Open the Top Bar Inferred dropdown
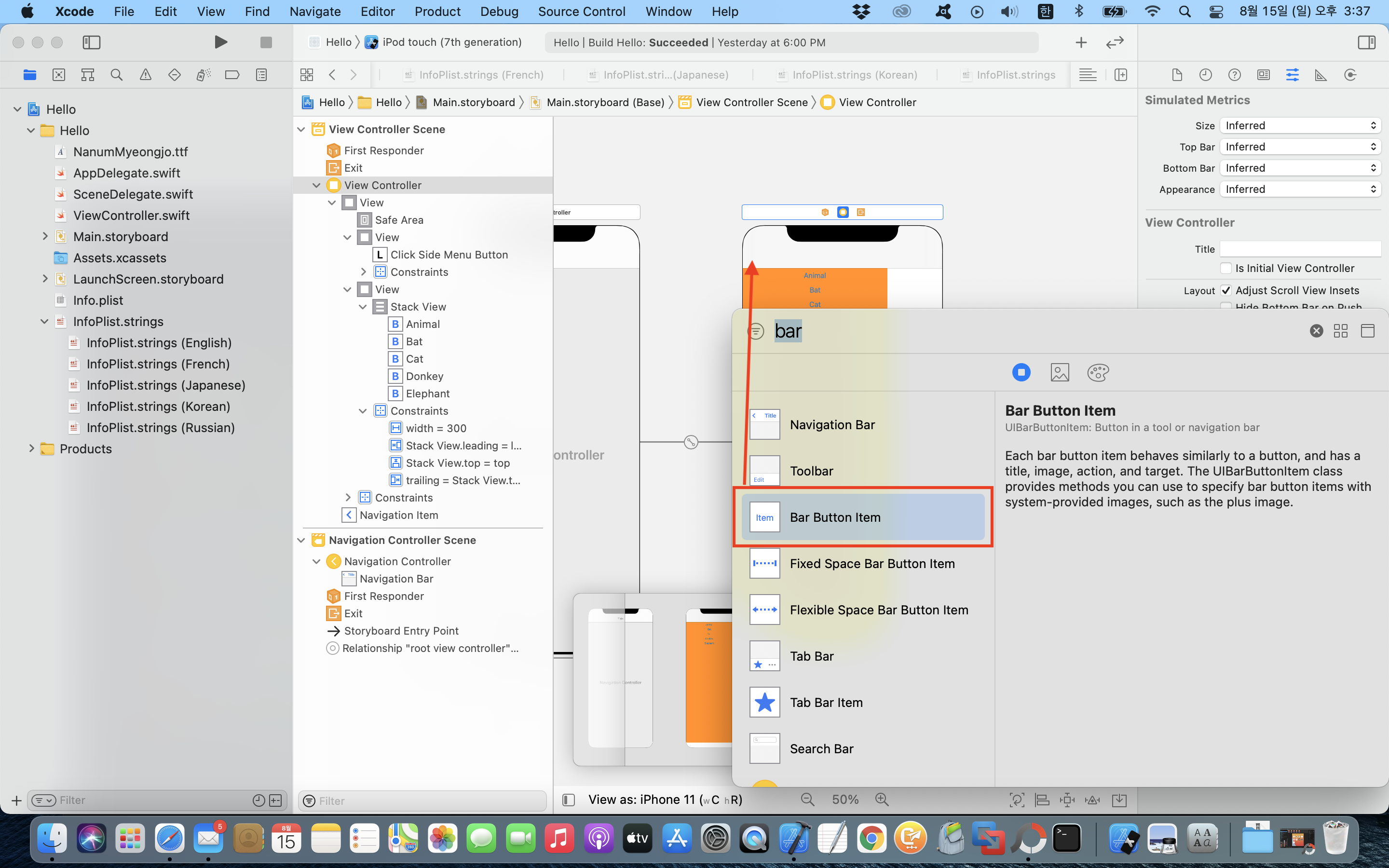The height and width of the screenshot is (868, 1389). [x=1300, y=147]
